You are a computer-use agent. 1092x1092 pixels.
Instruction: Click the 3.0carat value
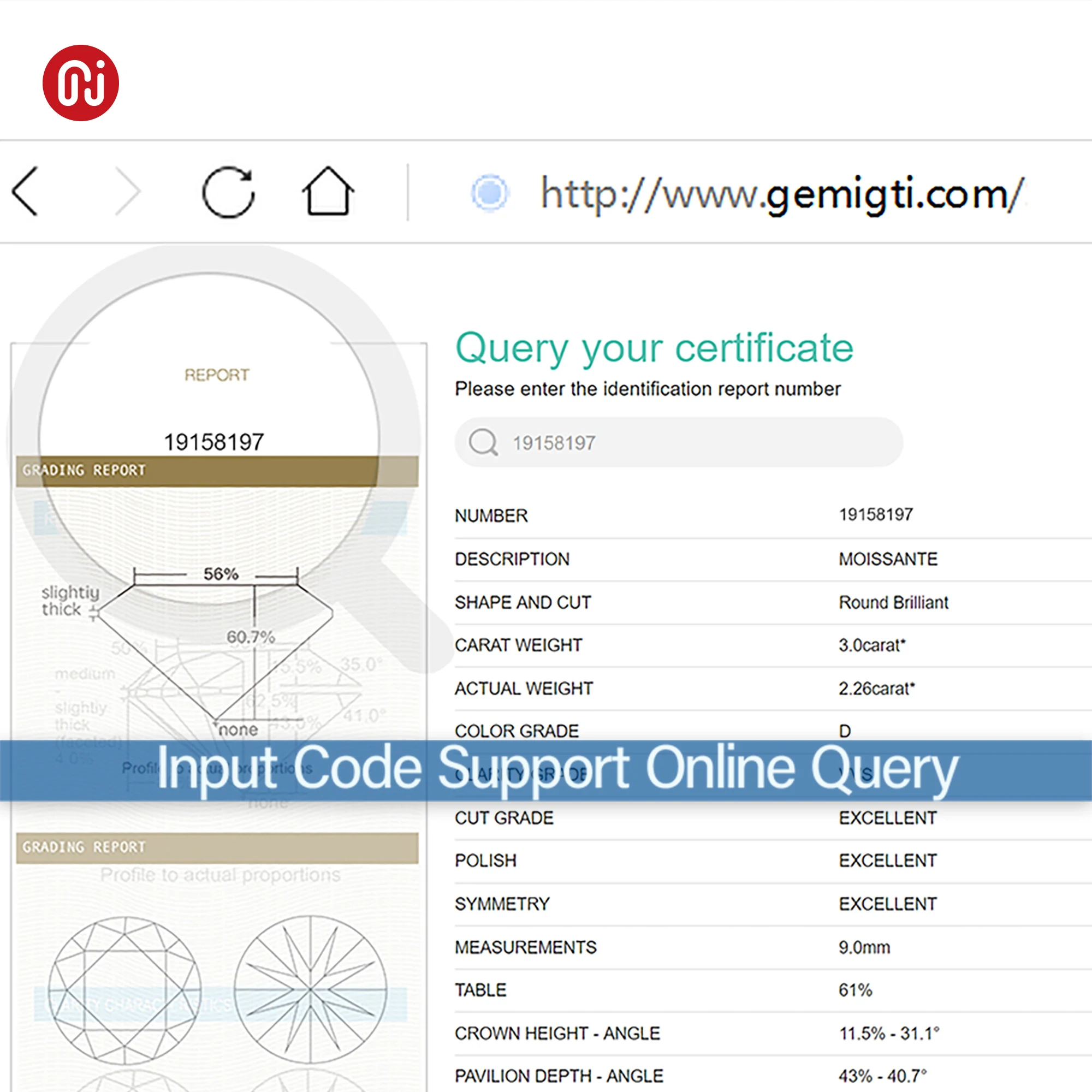tap(872, 645)
